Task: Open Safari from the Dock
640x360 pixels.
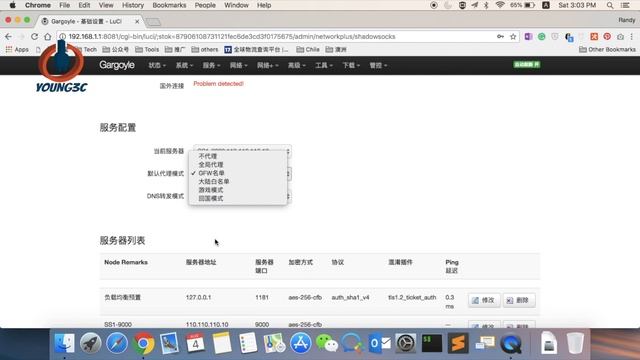Action: pyautogui.click(x=117, y=343)
